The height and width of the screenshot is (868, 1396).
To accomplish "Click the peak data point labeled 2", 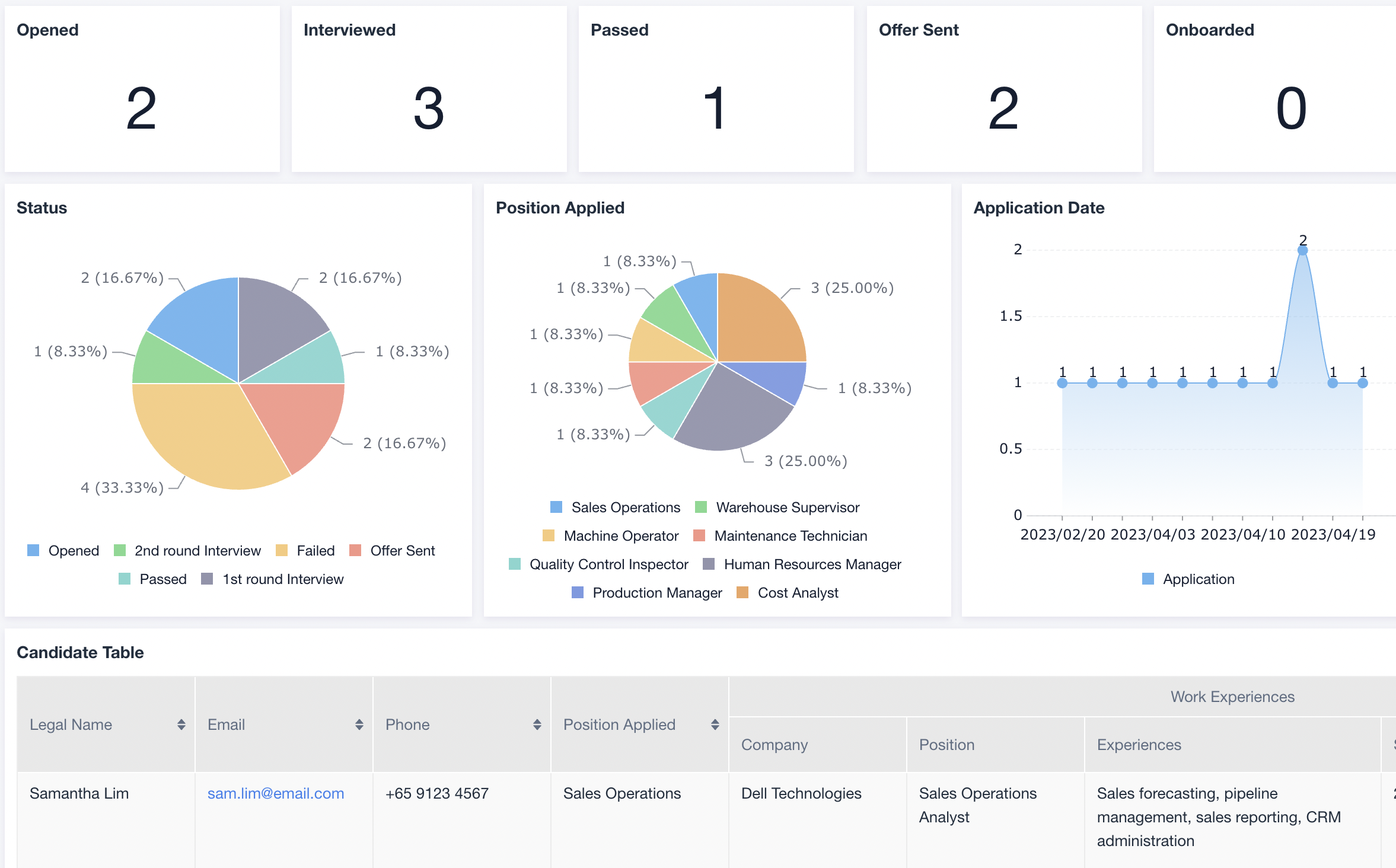I will (1302, 250).
